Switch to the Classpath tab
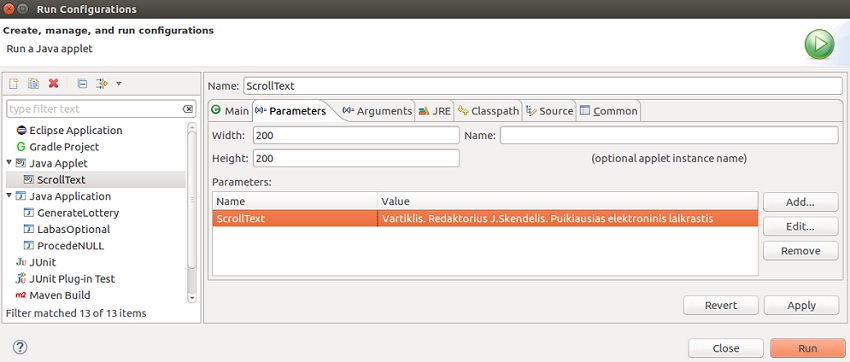850x362 pixels. click(488, 111)
